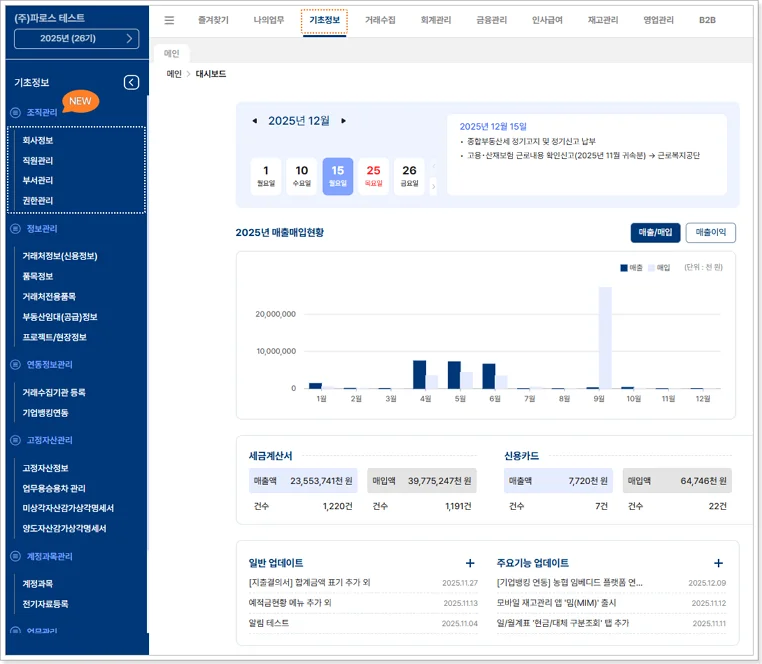Screen dimensions: 762x664
Task: Select the 매출 legend color swatch
Action: [x=624, y=268]
